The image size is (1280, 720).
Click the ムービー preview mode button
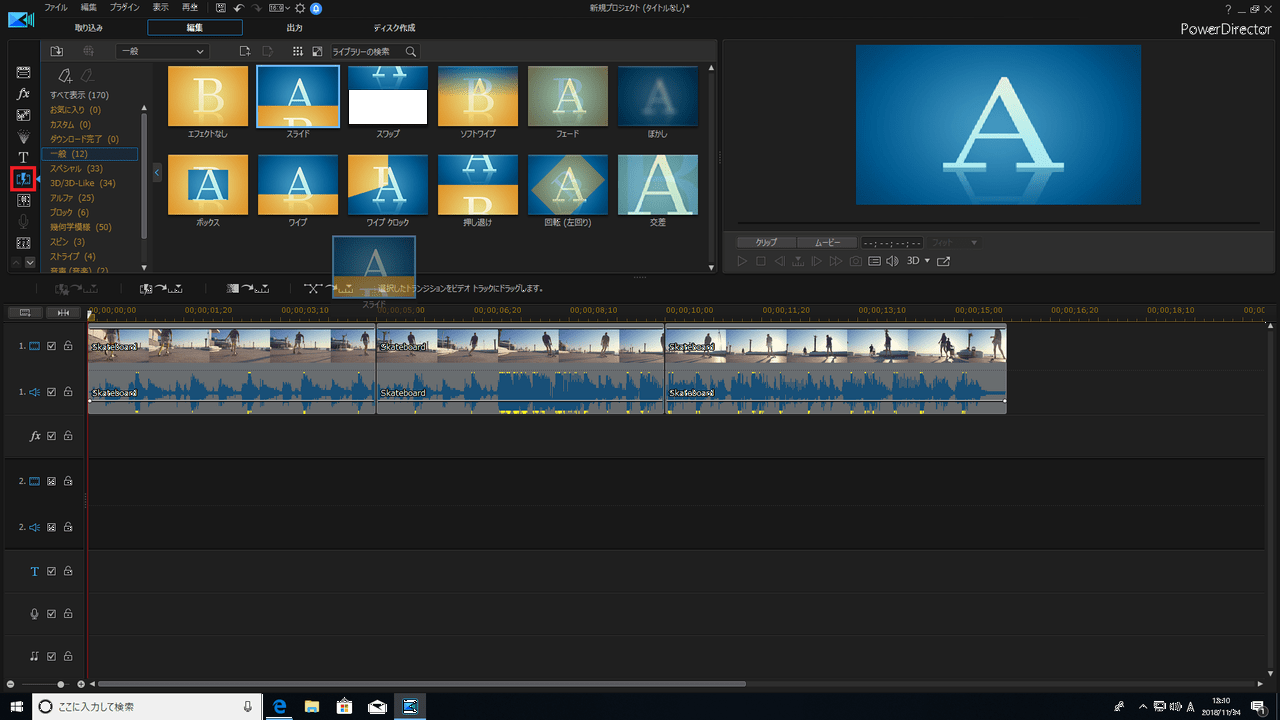pos(826,243)
